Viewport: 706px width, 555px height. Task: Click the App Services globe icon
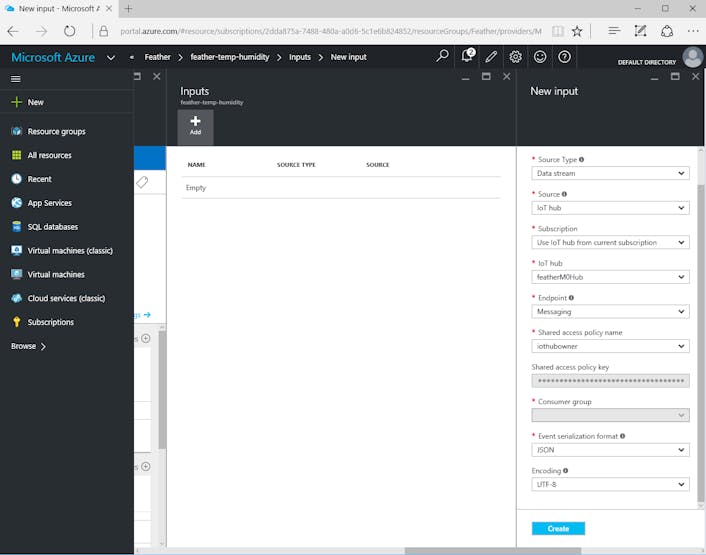[17, 203]
